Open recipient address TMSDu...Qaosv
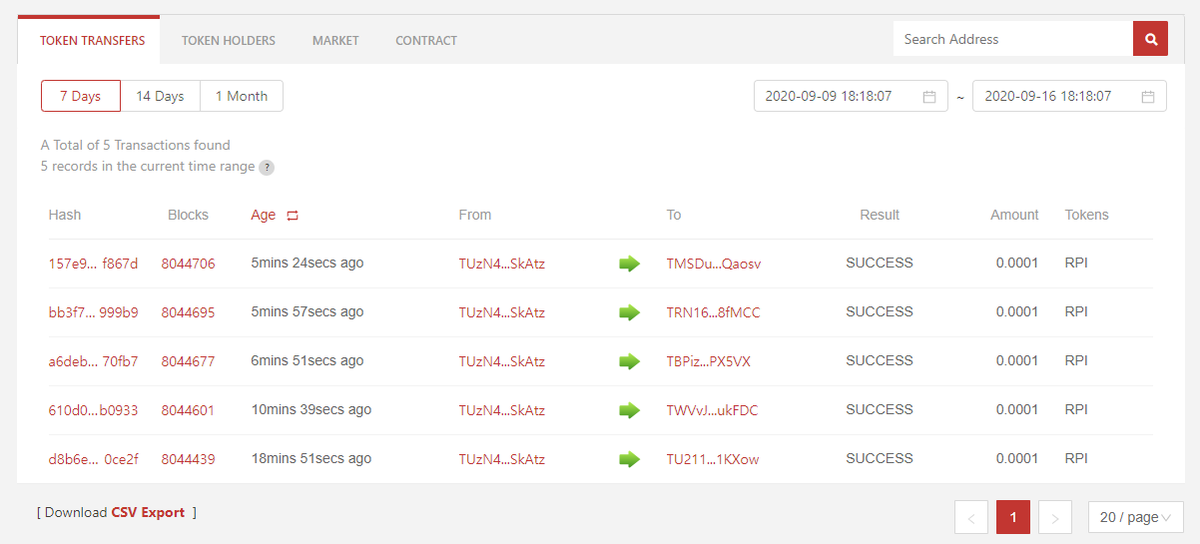Screen dimensions: 1200x544 click(714, 264)
